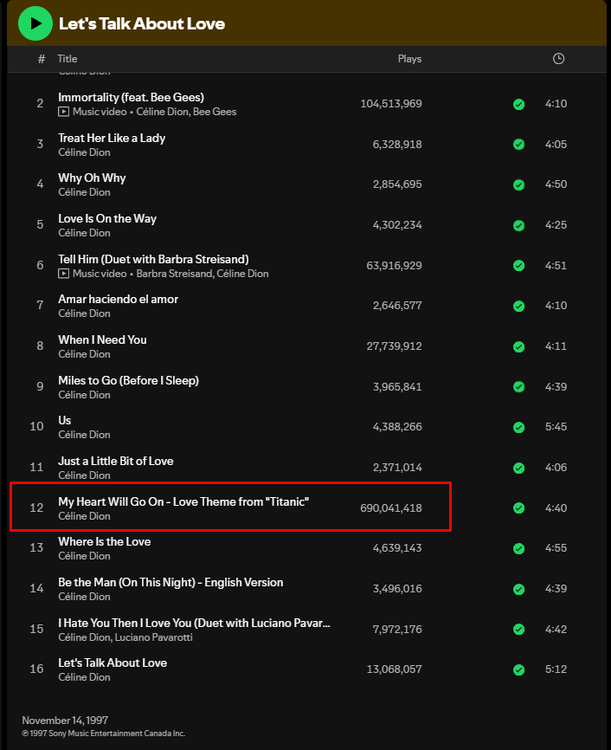Click the Music video icon under Tell Him

click(63, 274)
